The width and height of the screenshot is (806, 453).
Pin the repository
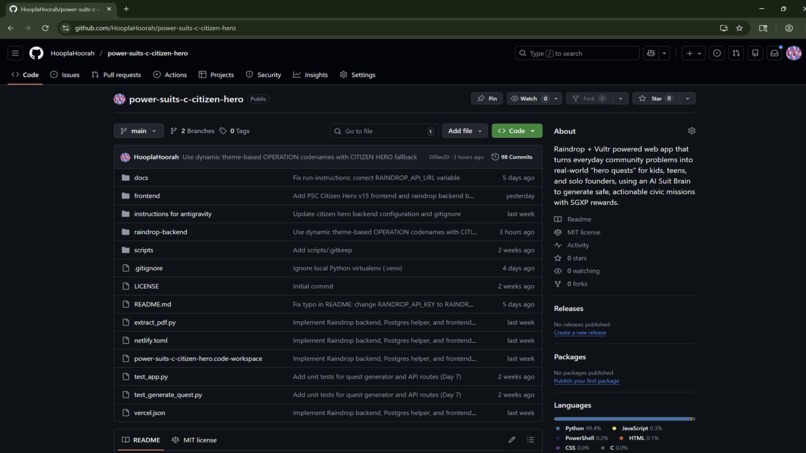click(x=487, y=98)
